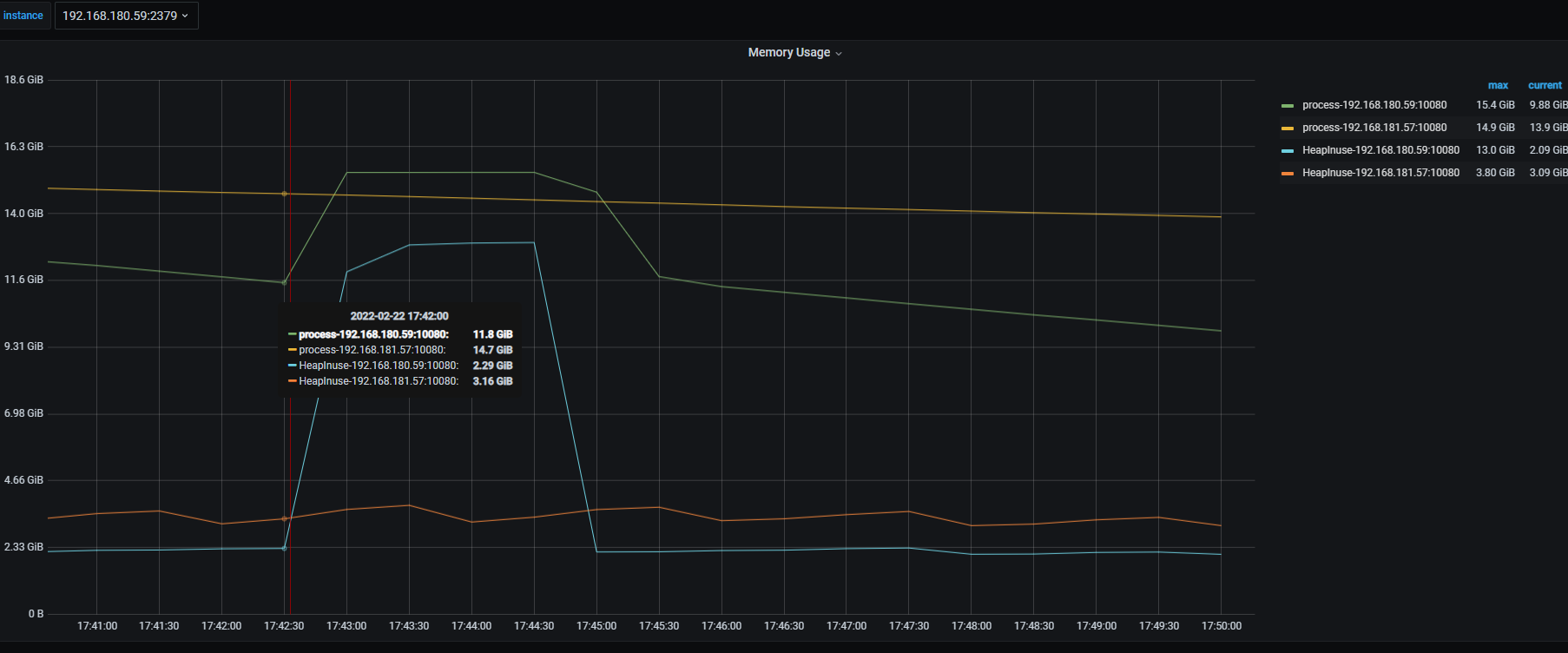Click the 15.4 GiB max value in legend
The height and width of the screenshot is (653, 1568).
pyautogui.click(x=1495, y=105)
